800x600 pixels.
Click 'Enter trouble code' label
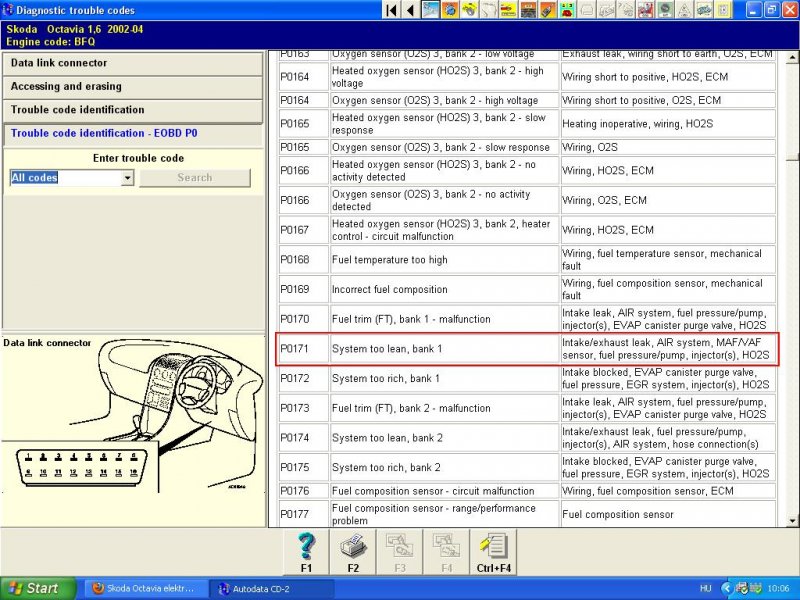[x=138, y=158]
